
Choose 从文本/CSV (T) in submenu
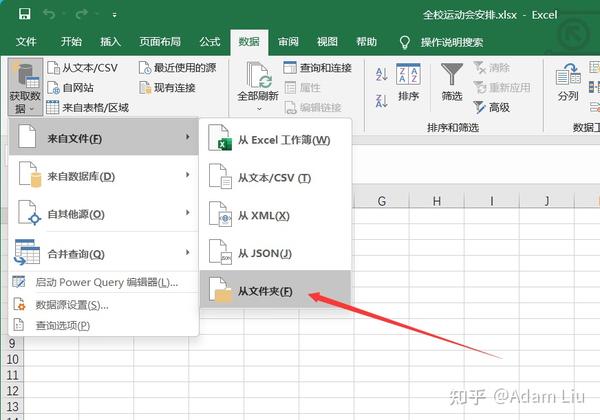(276, 177)
